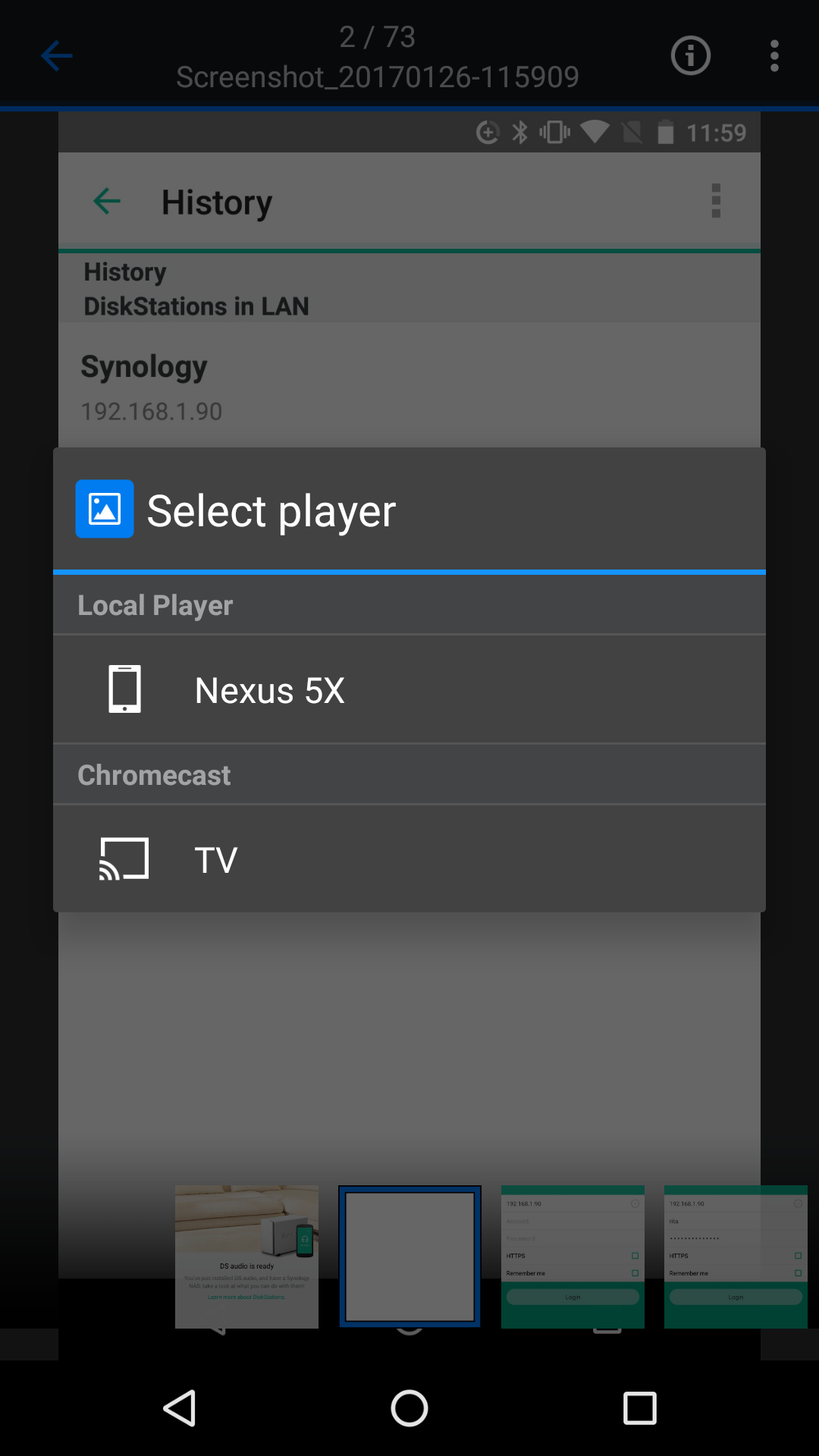Click the Chromecast section header
Screen dimensions: 819x1456
click(409, 775)
